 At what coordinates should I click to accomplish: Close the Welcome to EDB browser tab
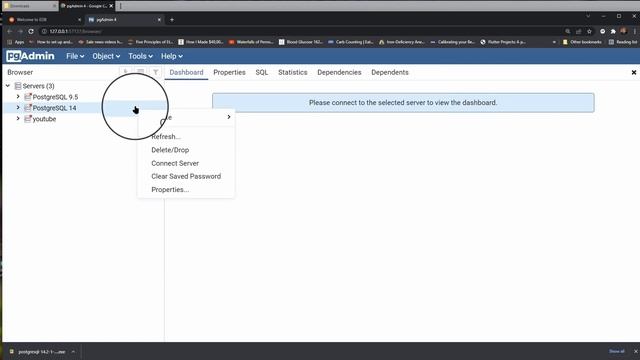pos(79,20)
